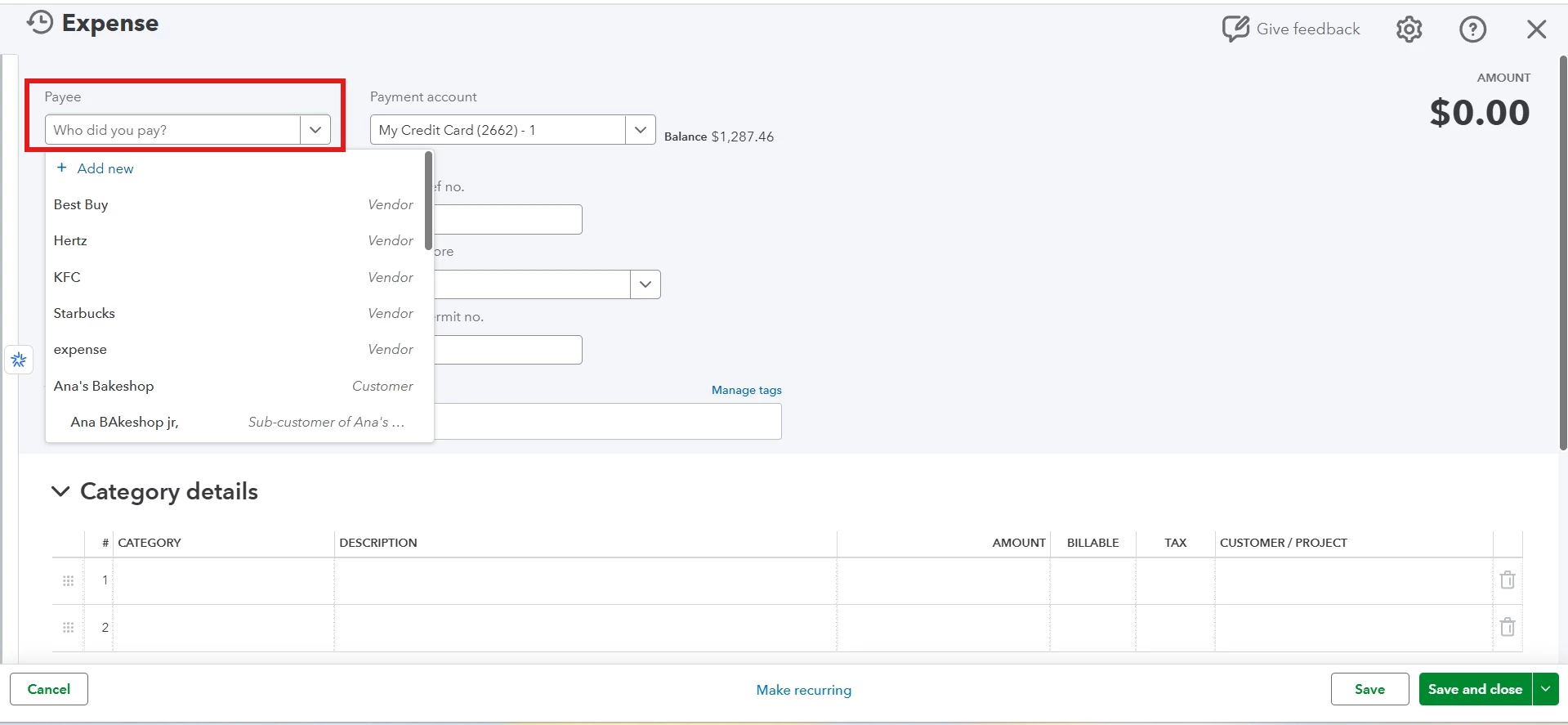Open the settings gear icon

[1409, 29]
